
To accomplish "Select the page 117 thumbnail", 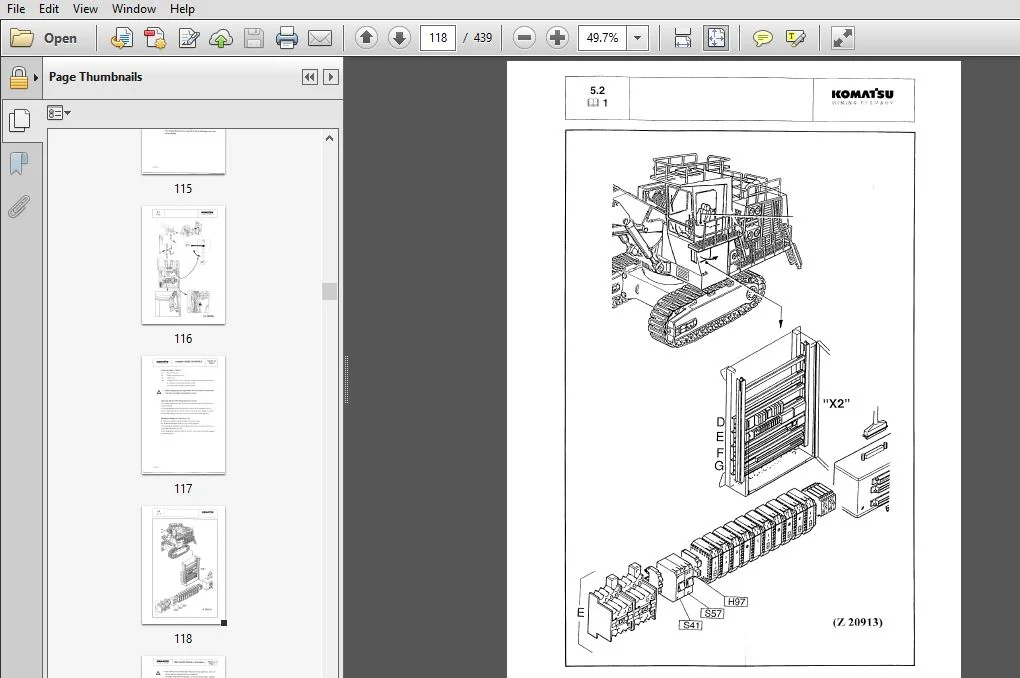I will point(183,414).
